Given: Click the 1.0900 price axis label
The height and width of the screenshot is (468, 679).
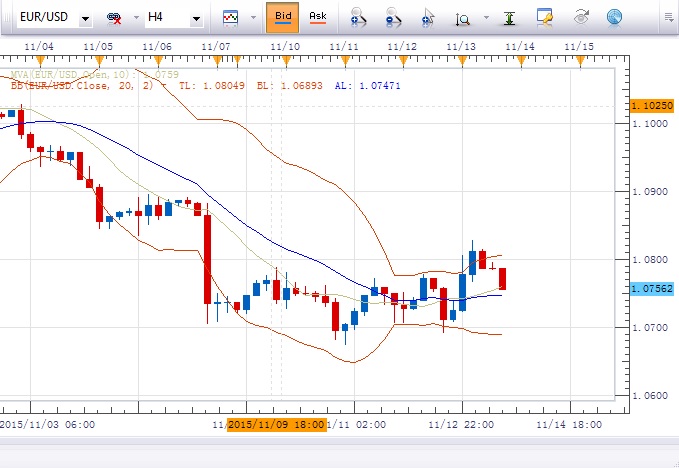Looking at the screenshot, I should pos(650,192).
